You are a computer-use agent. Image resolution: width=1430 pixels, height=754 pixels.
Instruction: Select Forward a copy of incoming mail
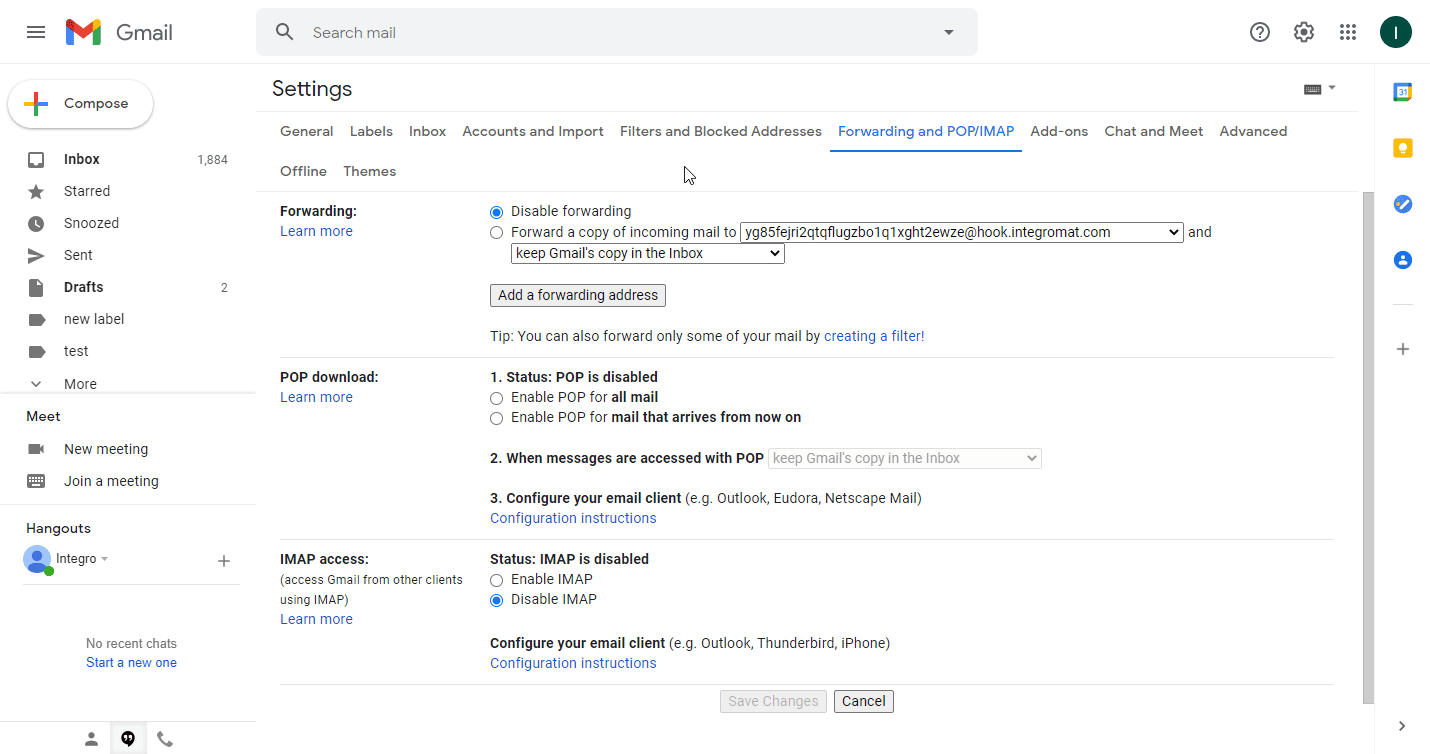pyautogui.click(x=497, y=233)
